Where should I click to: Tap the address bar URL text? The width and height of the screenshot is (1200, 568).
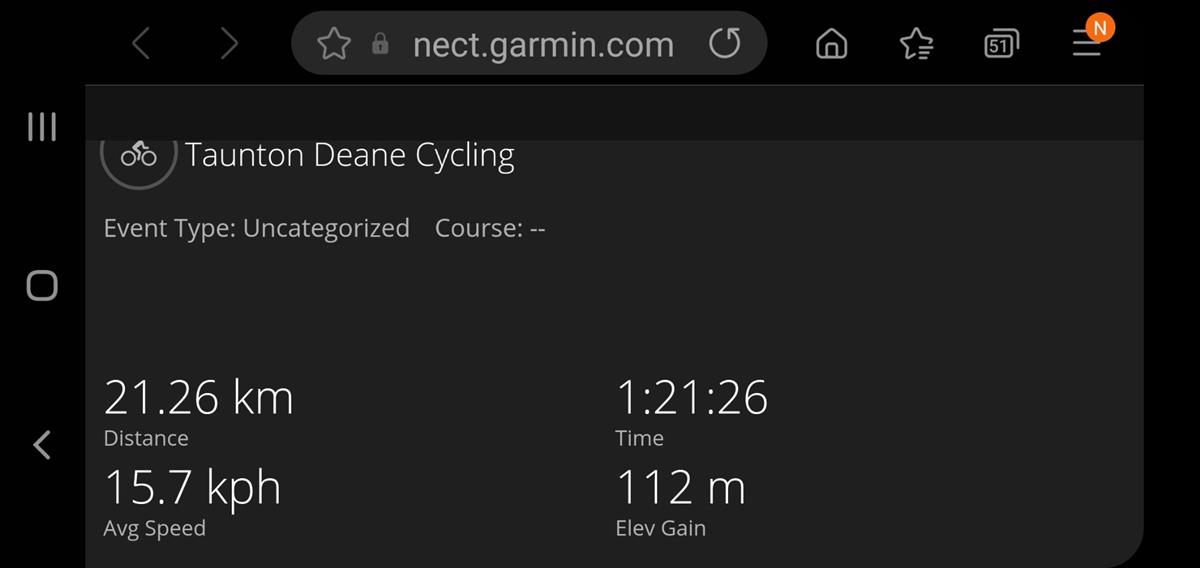pyautogui.click(x=543, y=44)
